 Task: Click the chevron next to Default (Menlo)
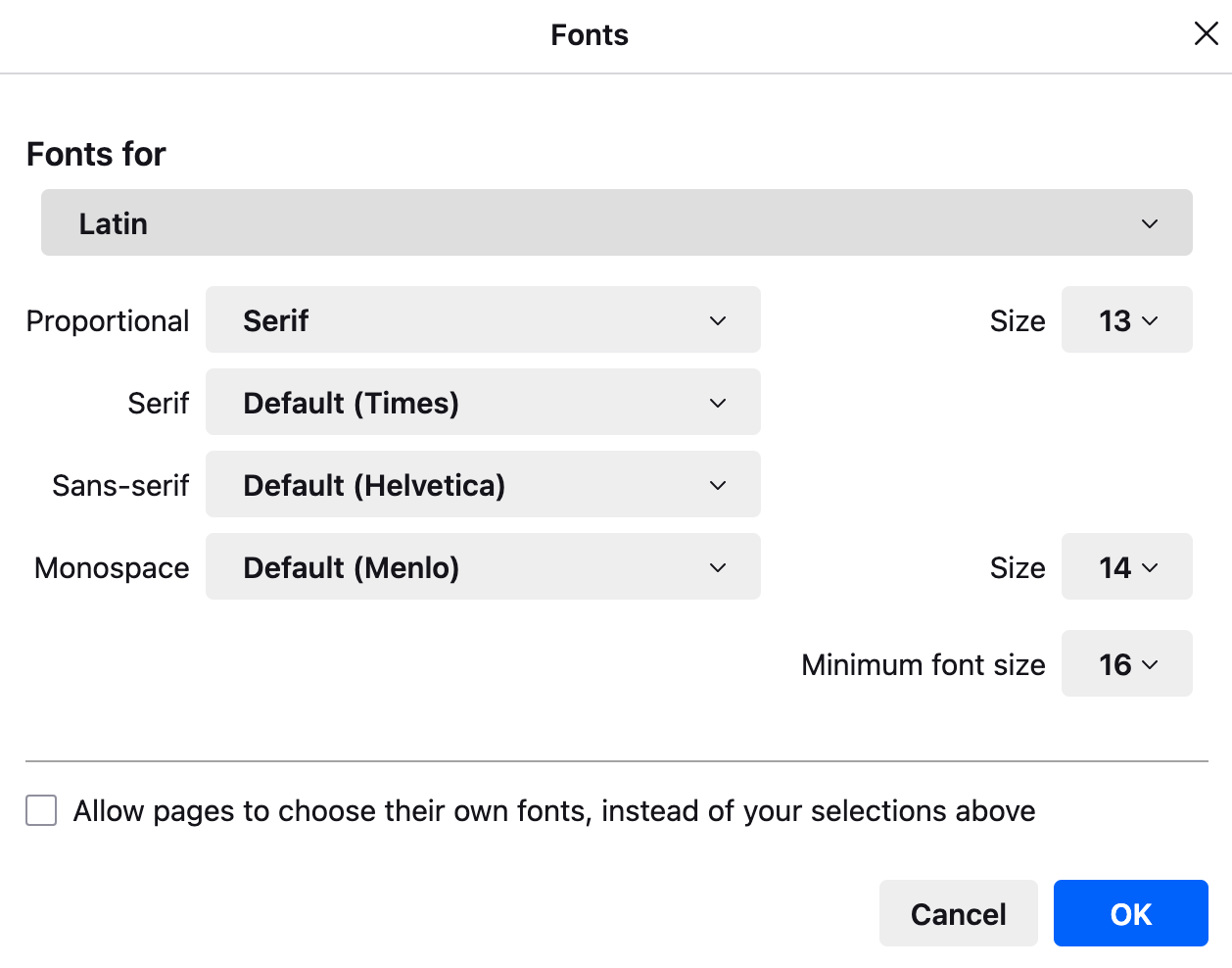coord(718,567)
